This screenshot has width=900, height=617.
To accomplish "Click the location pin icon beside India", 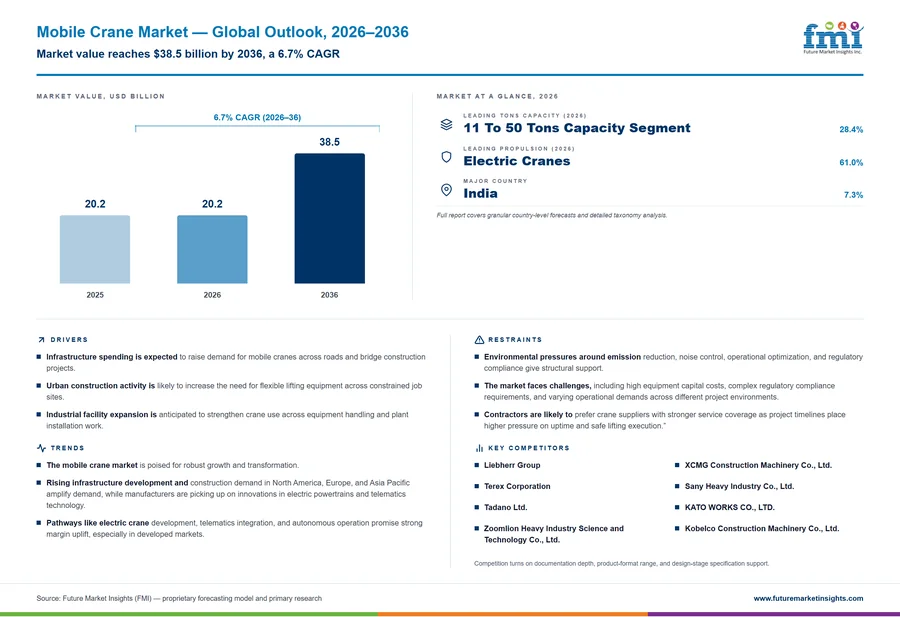I will [446, 190].
